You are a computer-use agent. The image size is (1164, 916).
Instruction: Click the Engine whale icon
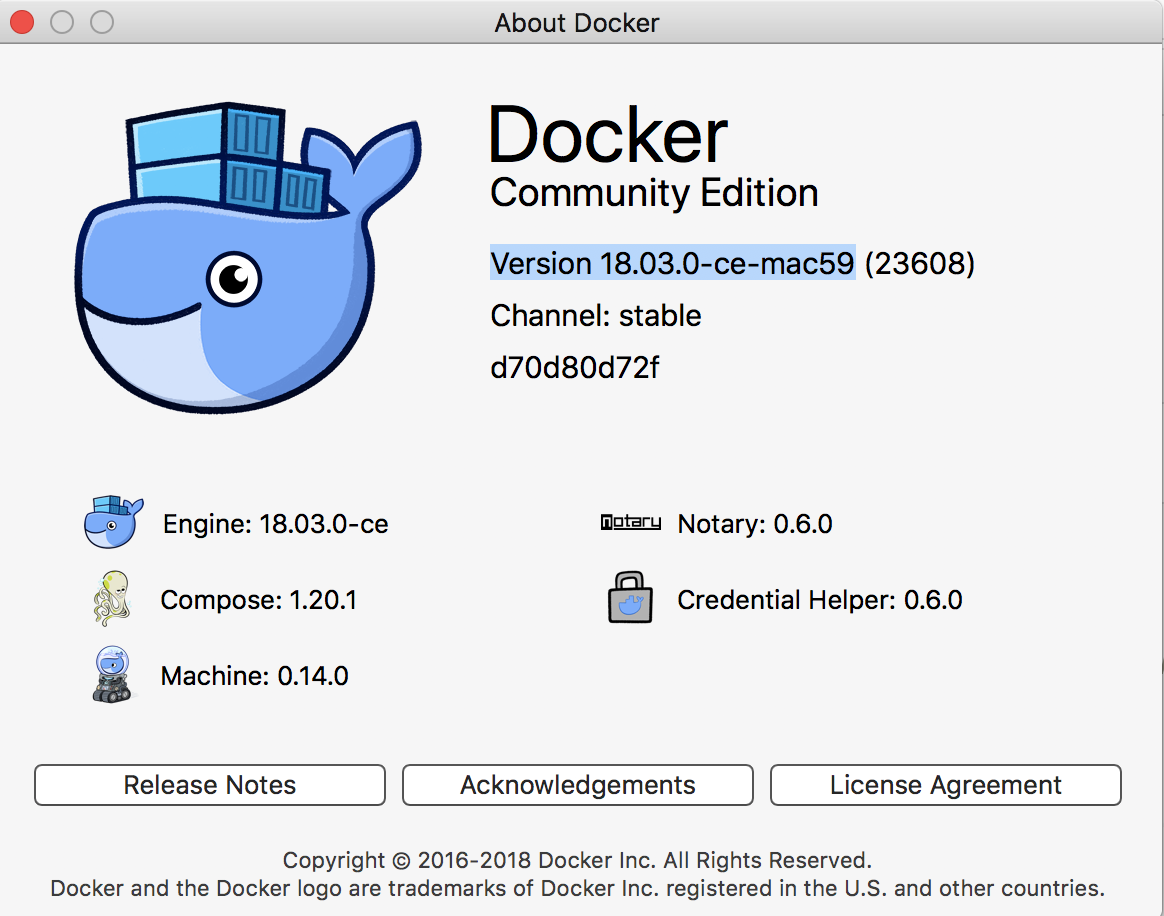point(113,523)
